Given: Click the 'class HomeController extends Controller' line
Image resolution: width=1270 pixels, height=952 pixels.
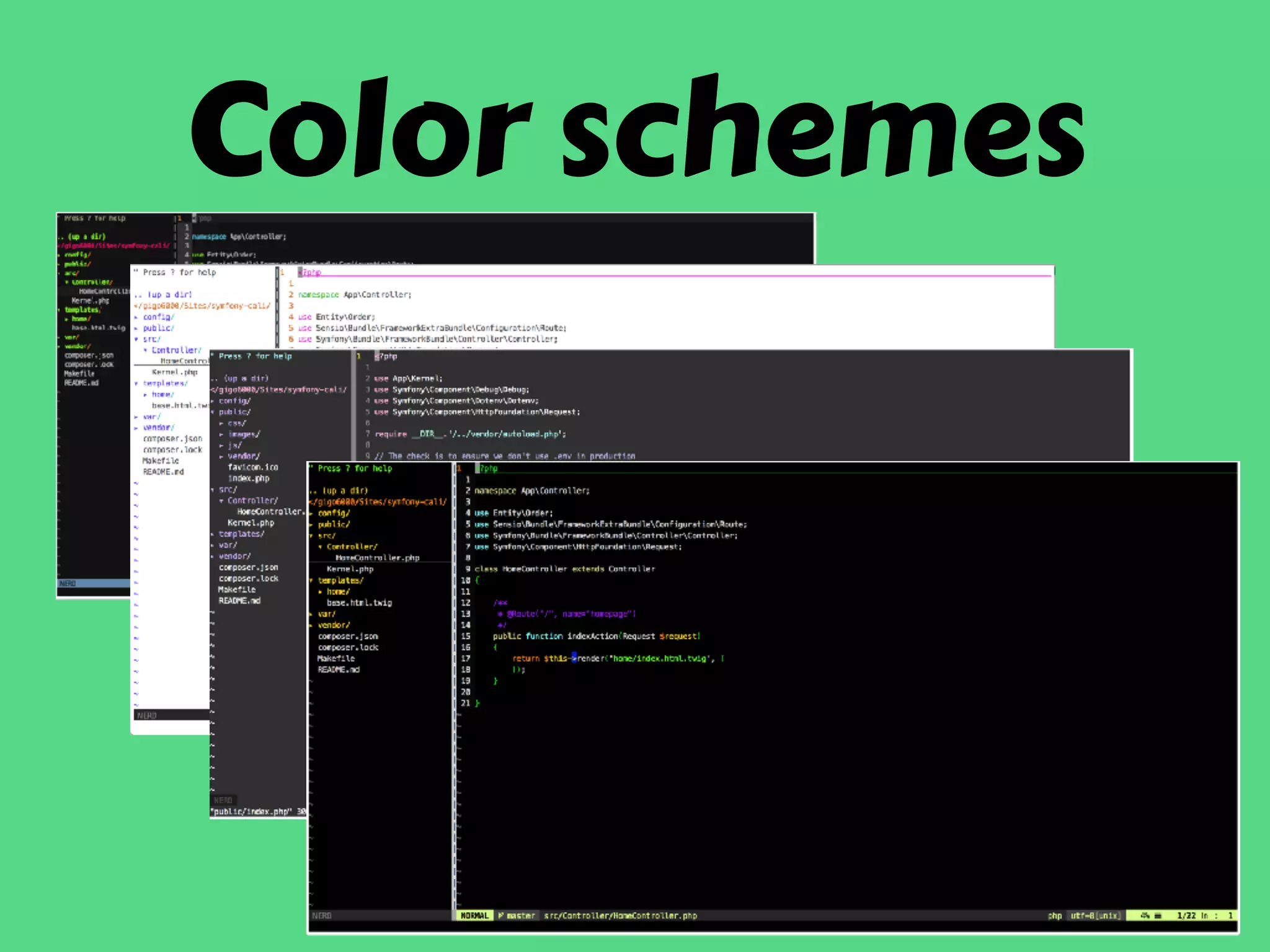Looking at the screenshot, I should [x=565, y=569].
